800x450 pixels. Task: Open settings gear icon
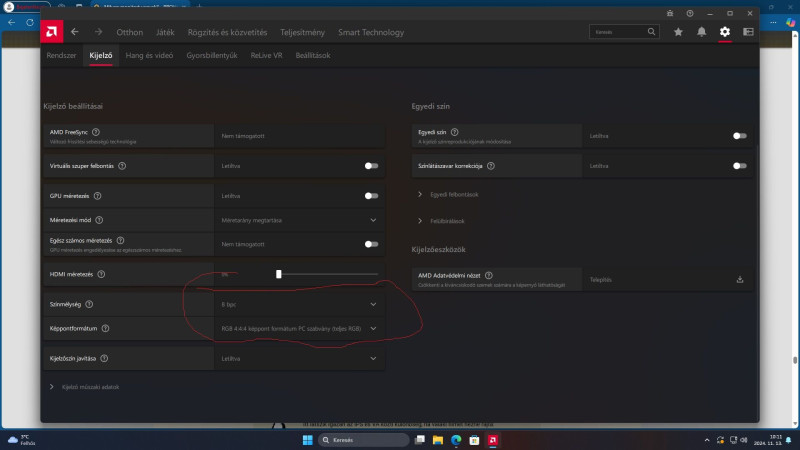click(725, 32)
